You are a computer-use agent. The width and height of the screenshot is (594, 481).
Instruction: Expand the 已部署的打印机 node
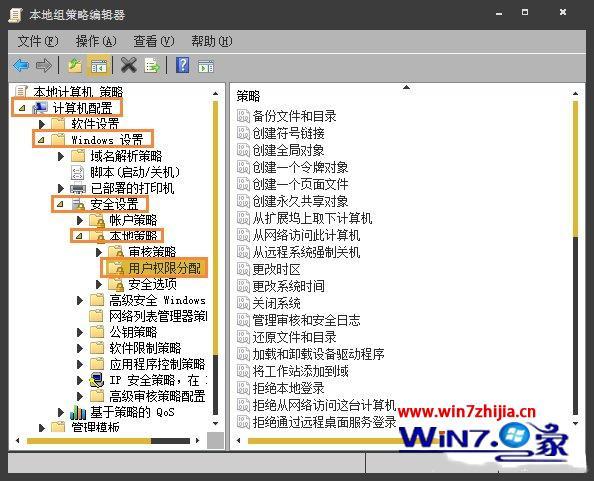(61, 188)
